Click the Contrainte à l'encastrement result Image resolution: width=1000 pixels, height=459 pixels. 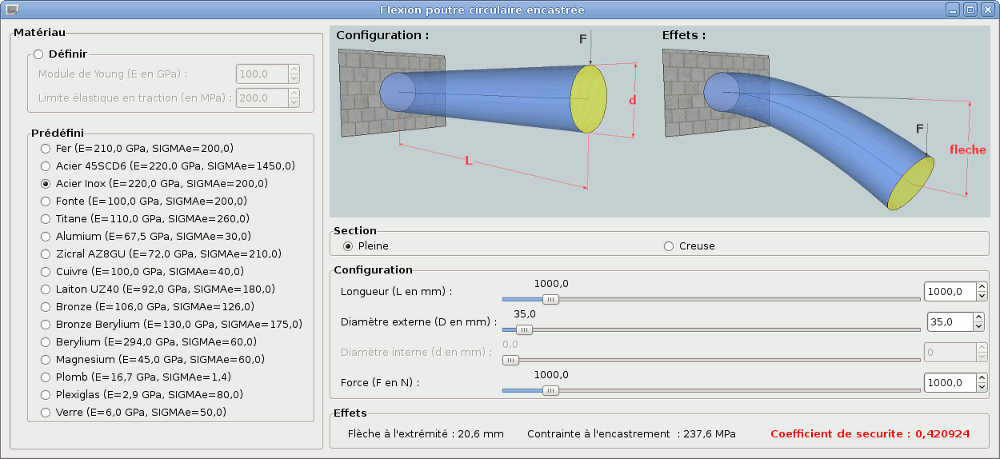pos(631,434)
